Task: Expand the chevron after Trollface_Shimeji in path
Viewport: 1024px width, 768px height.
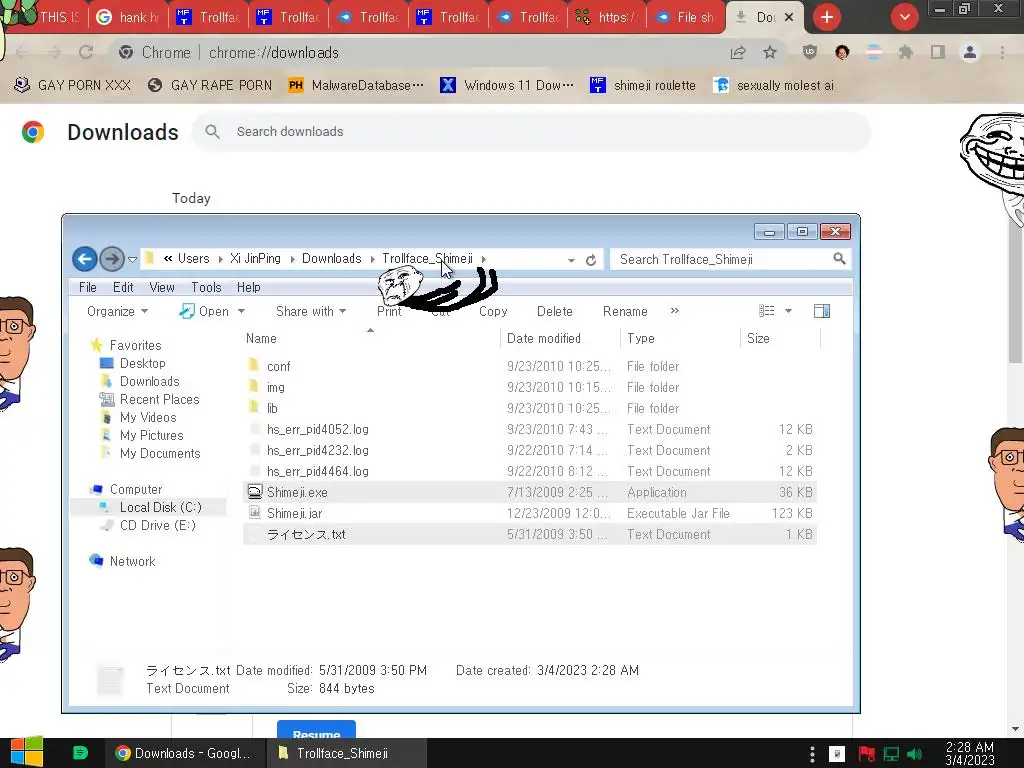Action: click(x=483, y=259)
